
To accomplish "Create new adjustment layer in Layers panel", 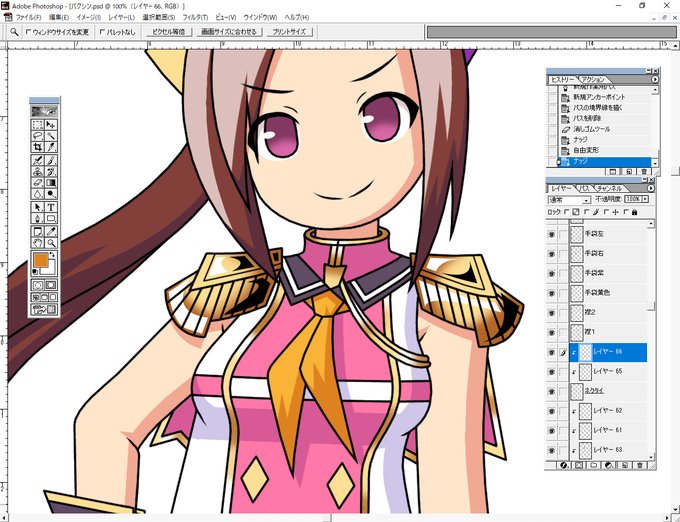I will coord(609,465).
